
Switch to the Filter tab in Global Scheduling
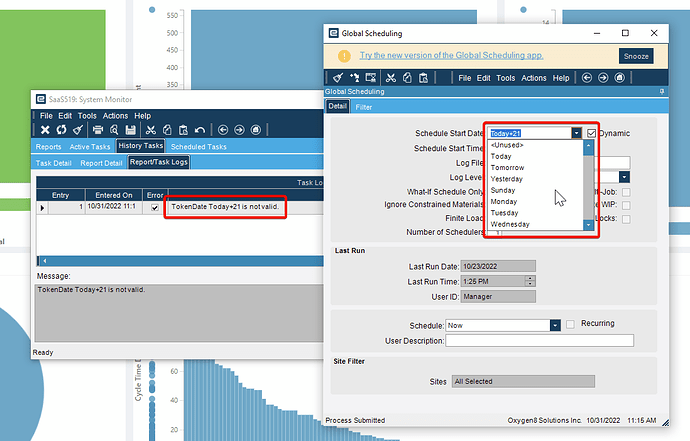point(363,107)
